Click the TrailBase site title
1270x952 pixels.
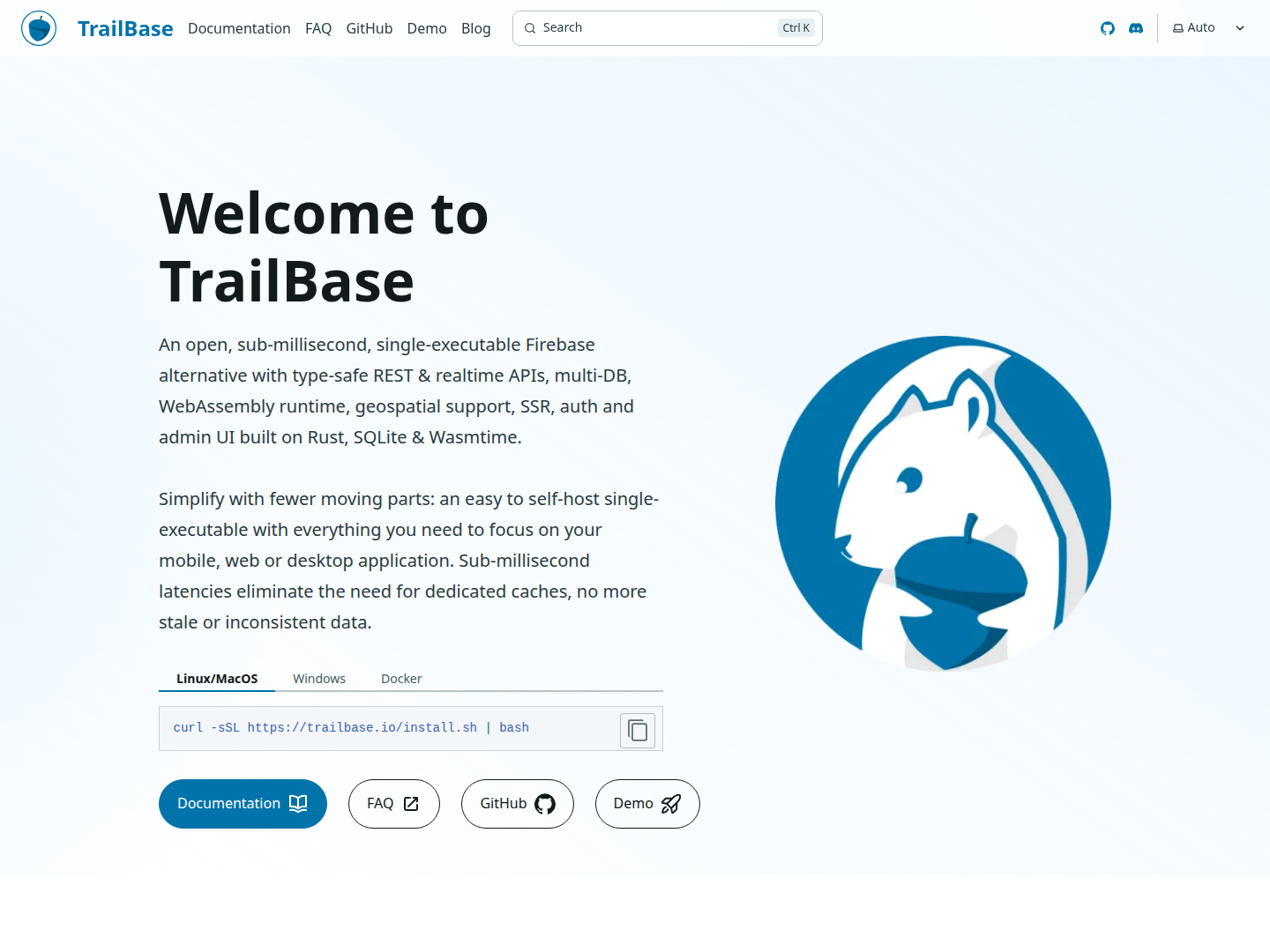pos(125,28)
